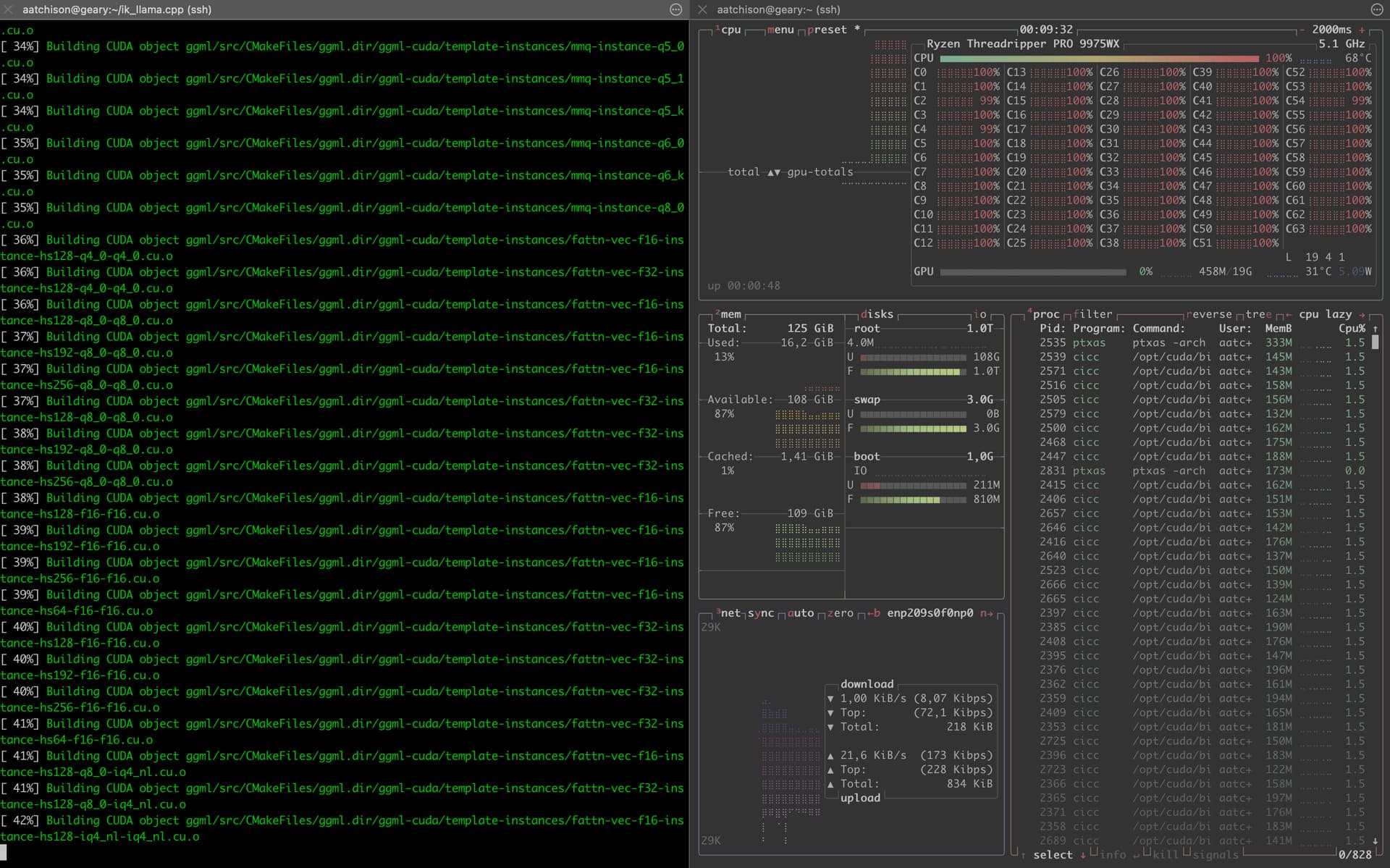1390x868 pixels.
Task: Select previous network interface with b arrow
Action: (874, 613)
